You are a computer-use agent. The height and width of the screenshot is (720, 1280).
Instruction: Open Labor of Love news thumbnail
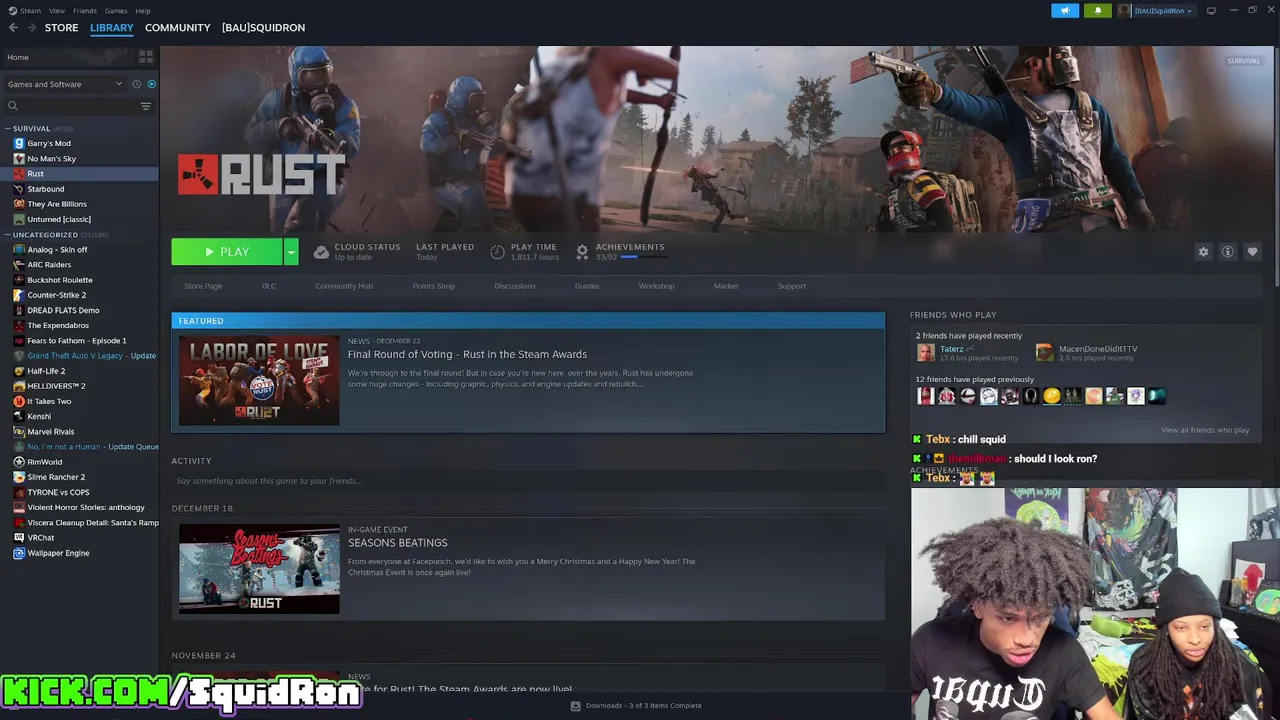[x=259, y=380]
